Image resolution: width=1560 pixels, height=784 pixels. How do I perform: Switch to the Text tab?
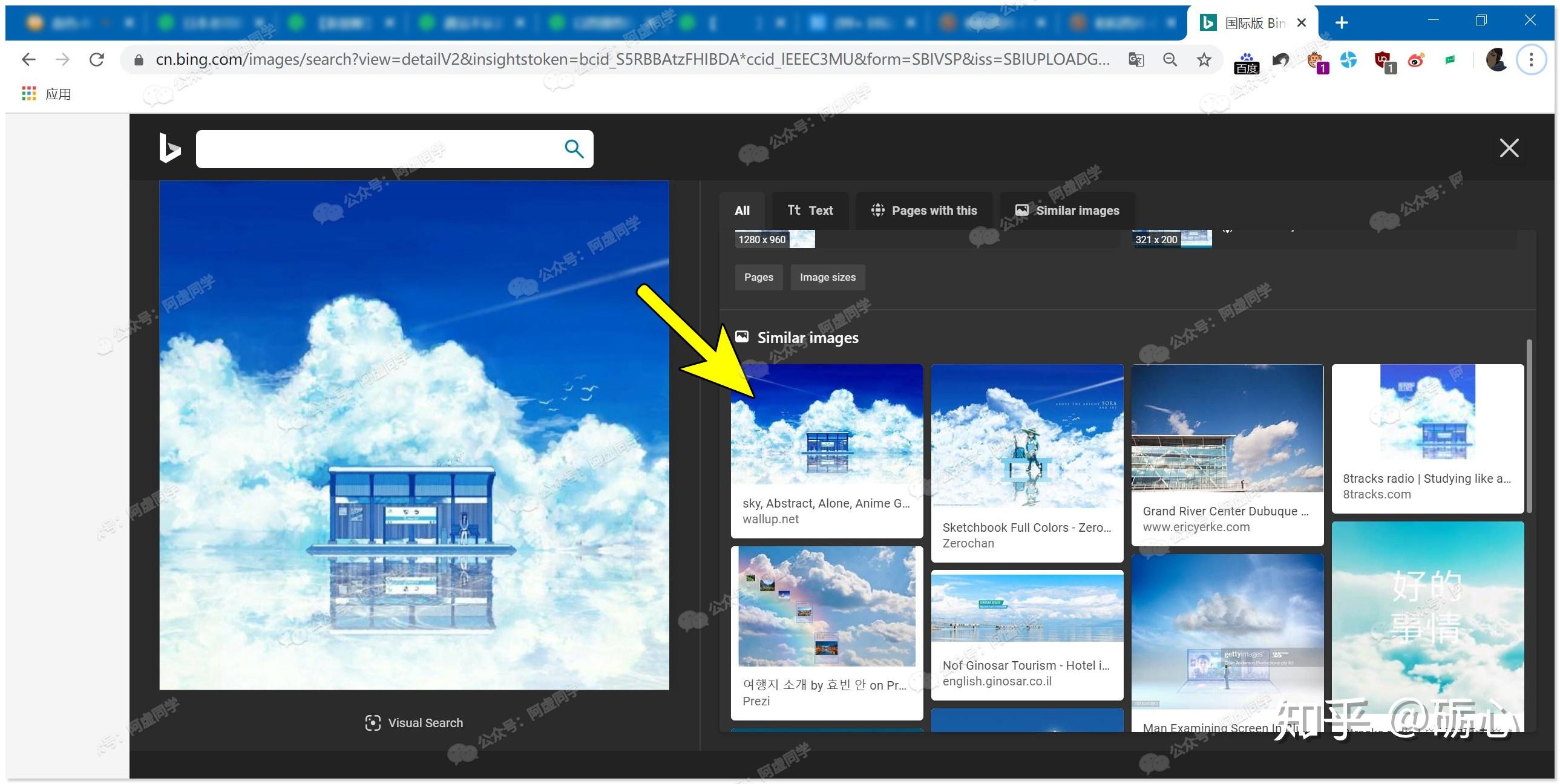pos(810,210)
